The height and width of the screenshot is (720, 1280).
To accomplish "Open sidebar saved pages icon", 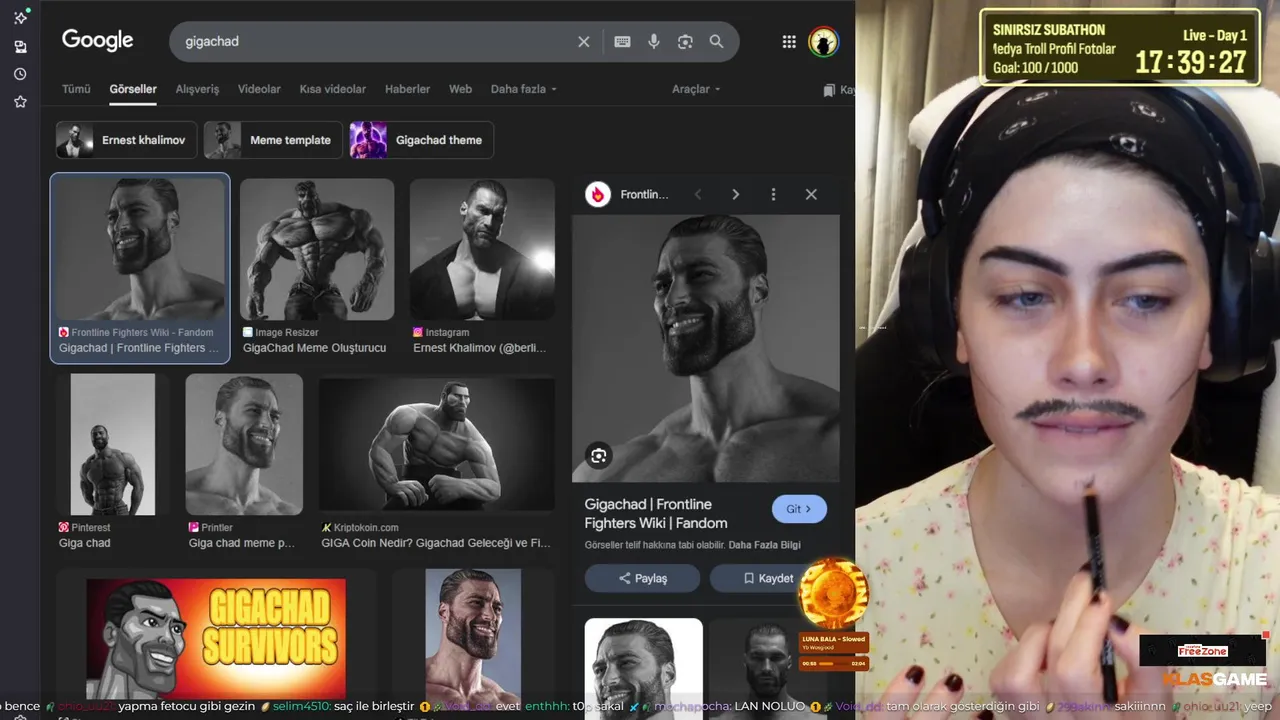I will pos(20,46).
